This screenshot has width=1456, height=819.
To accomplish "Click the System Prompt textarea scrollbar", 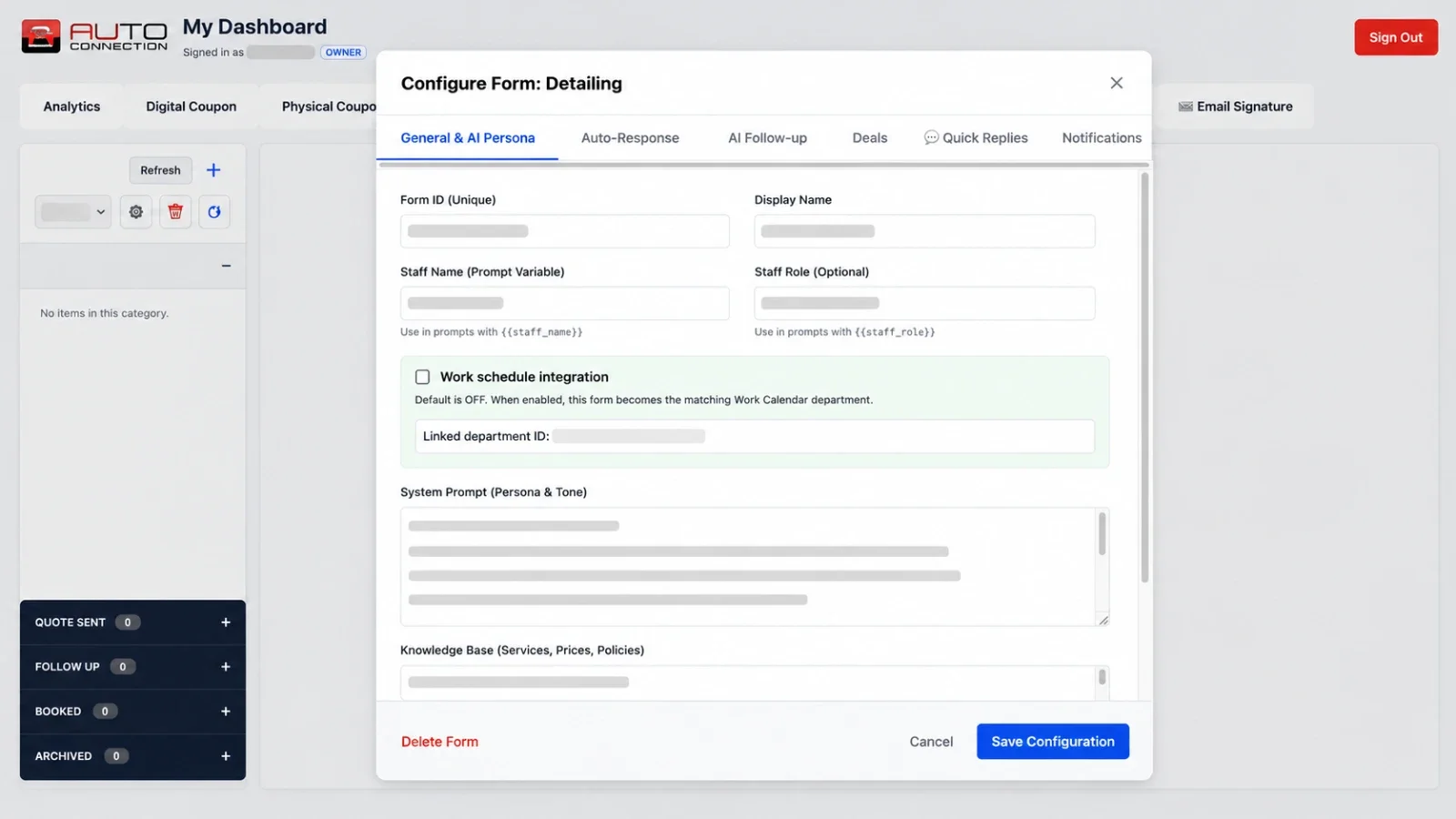I will point(1102,534).
